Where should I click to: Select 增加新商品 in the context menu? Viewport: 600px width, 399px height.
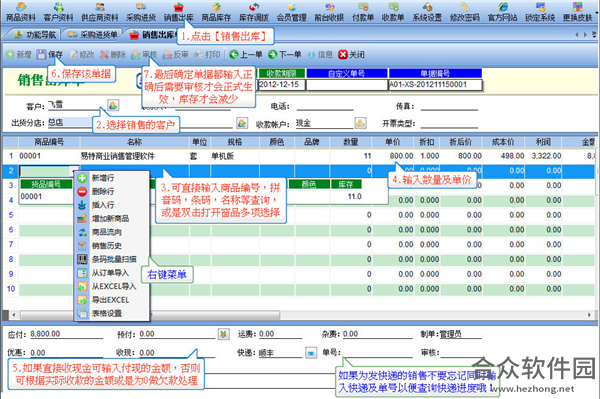(x=110, y=218)
